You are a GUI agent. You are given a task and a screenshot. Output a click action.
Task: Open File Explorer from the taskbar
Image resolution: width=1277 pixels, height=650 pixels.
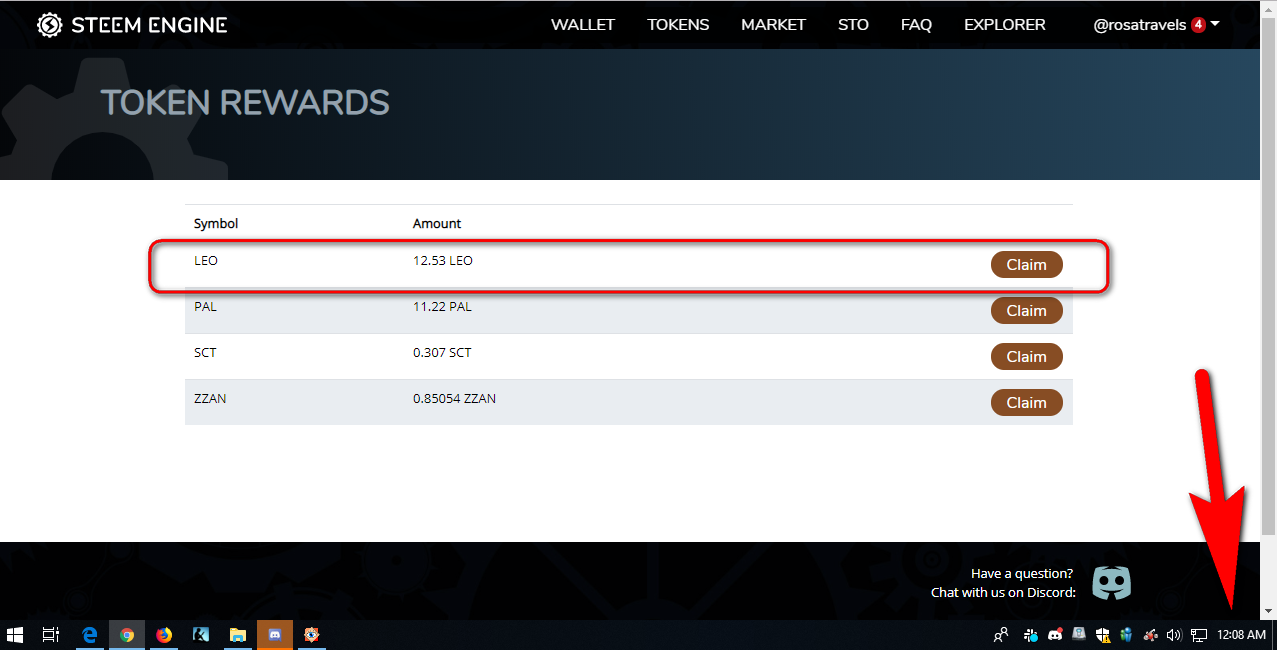(x=238, y=635)
